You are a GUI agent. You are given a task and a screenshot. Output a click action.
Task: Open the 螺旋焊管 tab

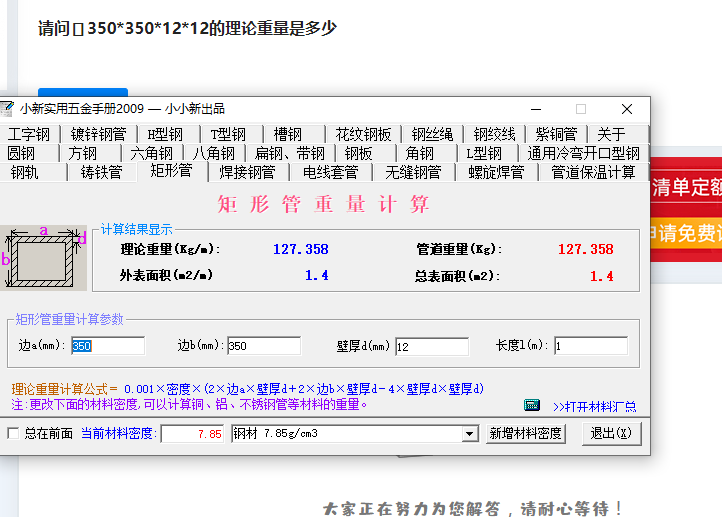click(x=496, y=172)
